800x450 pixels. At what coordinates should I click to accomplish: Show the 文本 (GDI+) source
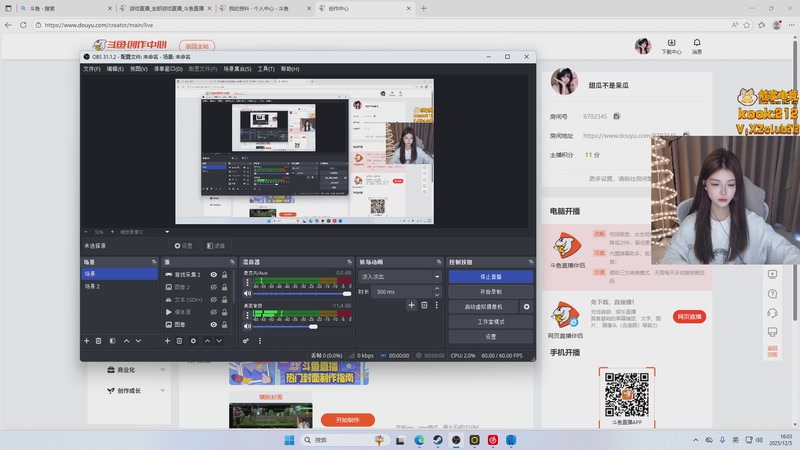[213, 299]
